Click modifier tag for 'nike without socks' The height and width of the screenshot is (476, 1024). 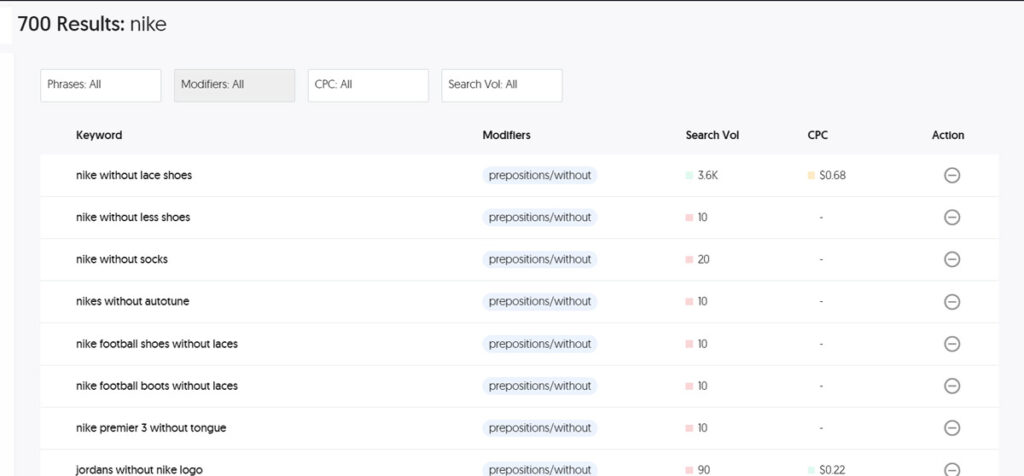click(540, 259)
